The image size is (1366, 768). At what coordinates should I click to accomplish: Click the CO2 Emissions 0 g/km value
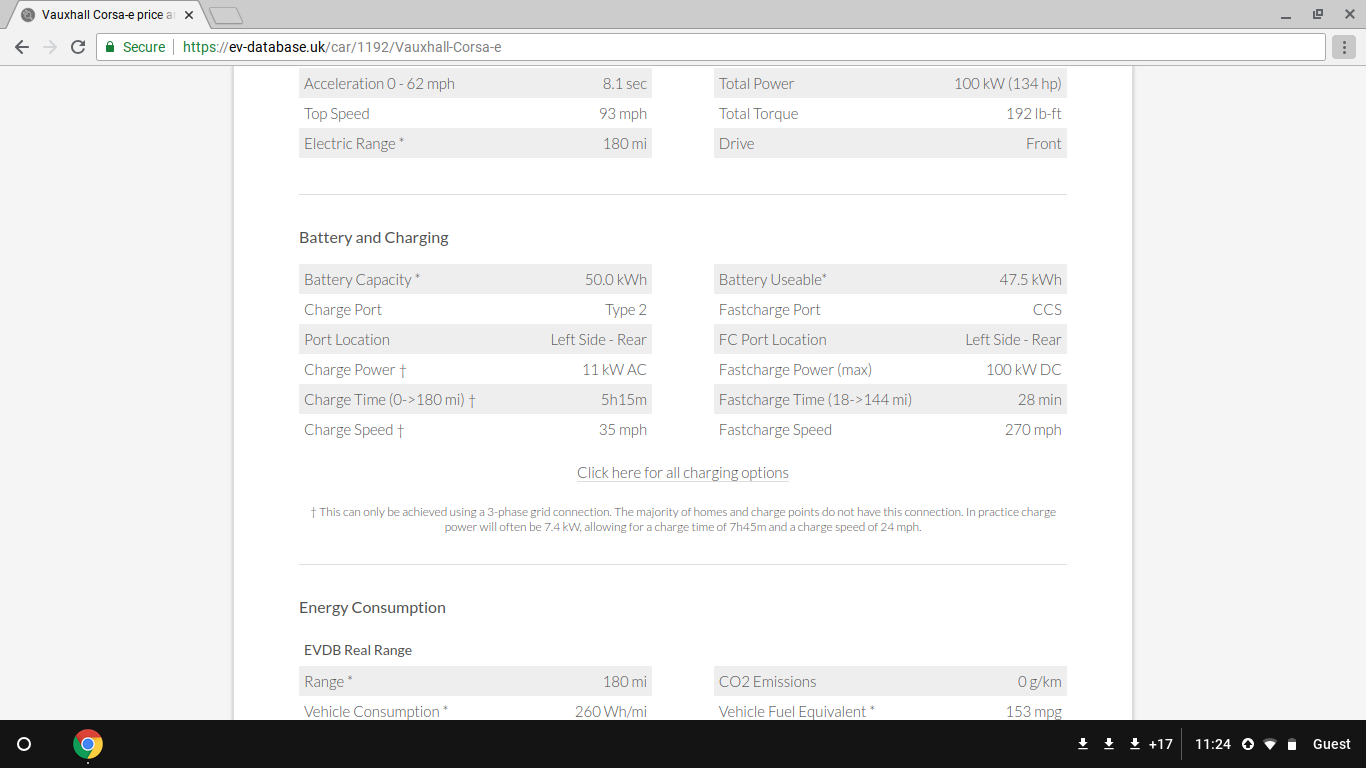click(x=1040, y=682)
